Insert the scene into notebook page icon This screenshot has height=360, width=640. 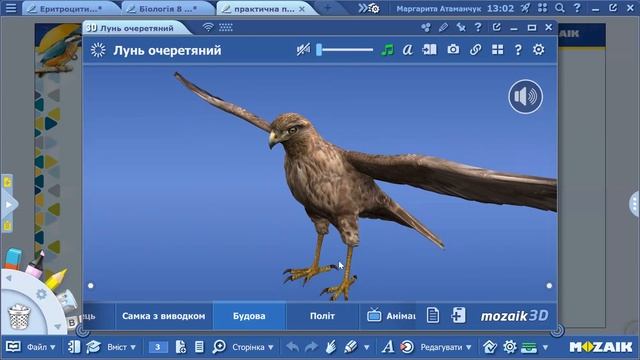click(429, 50)
